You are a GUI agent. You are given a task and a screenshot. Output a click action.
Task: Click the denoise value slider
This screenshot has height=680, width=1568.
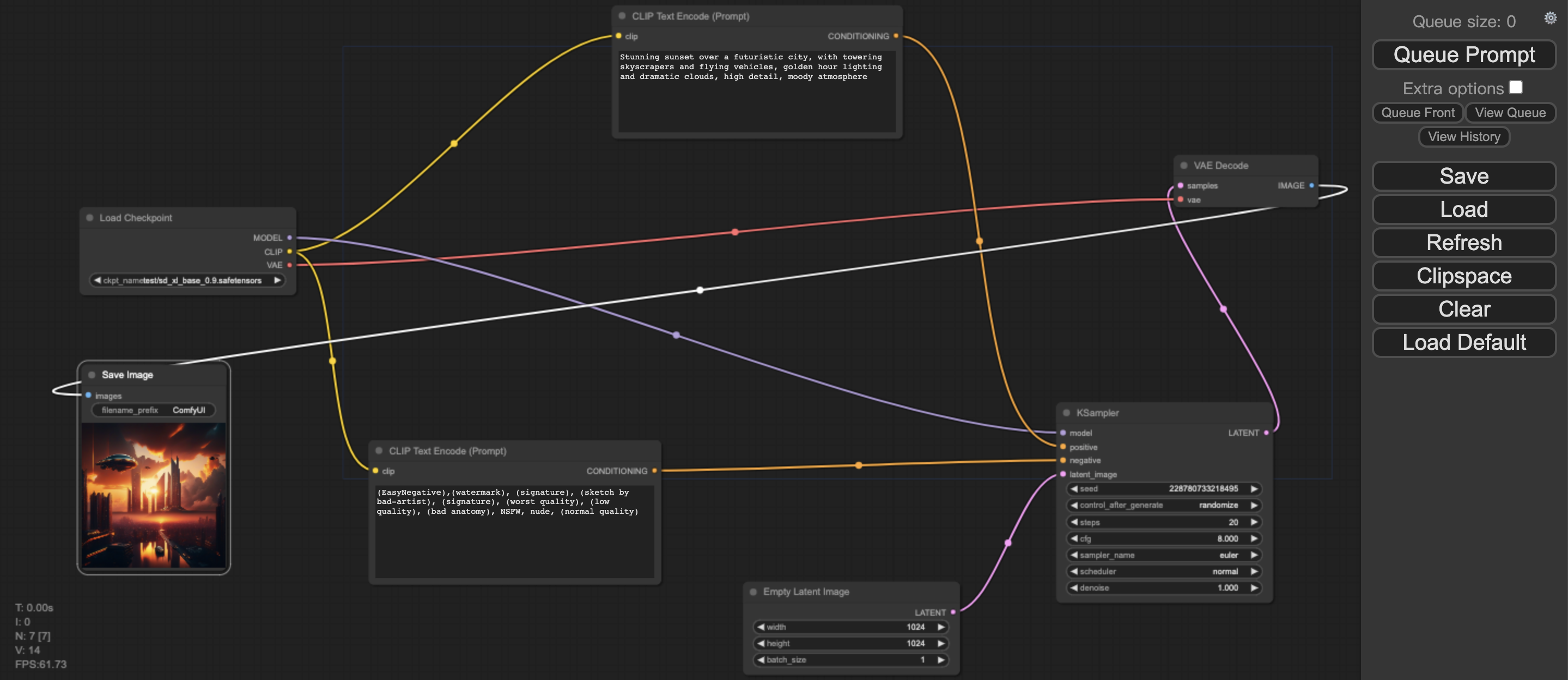[1163, 588]
